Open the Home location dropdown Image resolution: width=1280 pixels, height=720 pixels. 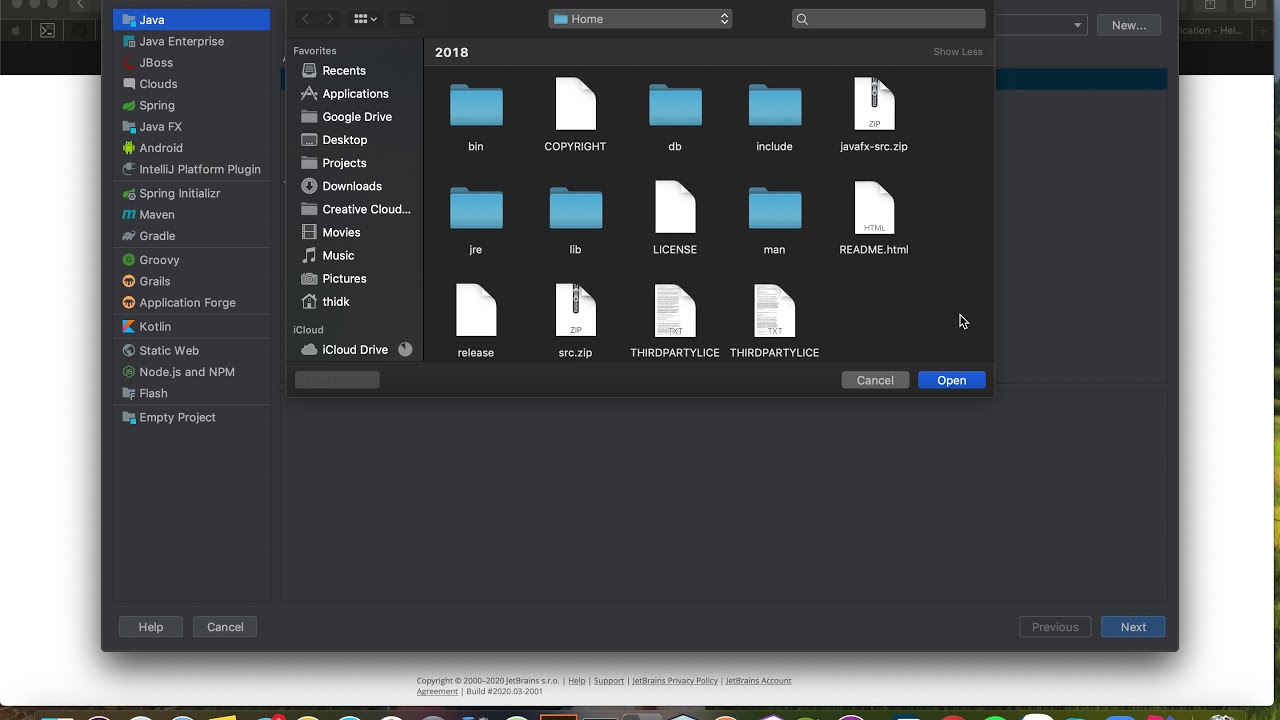point(640,19)
